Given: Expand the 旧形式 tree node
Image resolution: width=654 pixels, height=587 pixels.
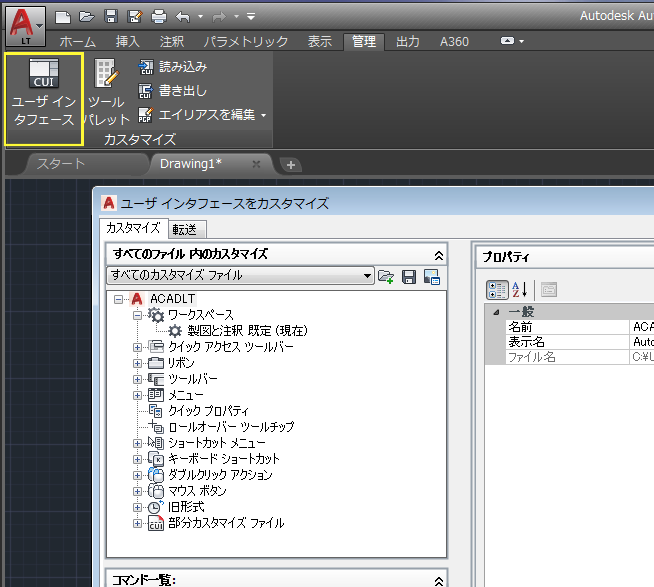Looking at the screenshot, I should (x=137, y=507).
